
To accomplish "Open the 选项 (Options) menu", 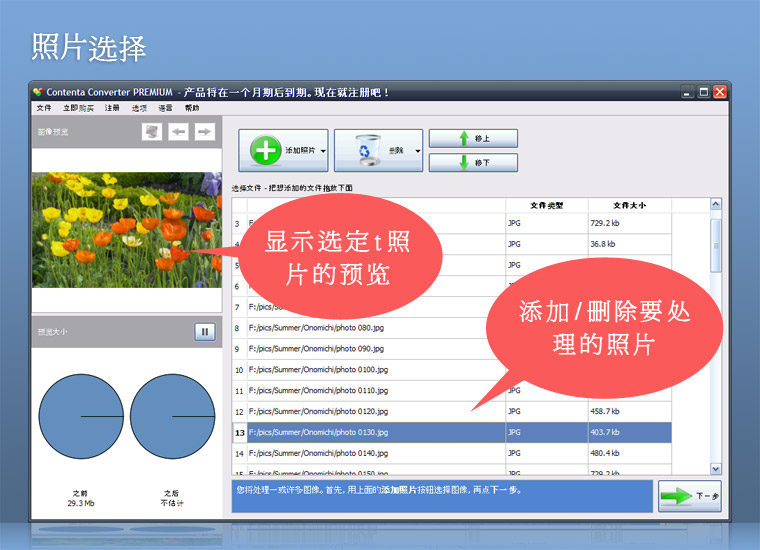I will coord(139,108).
